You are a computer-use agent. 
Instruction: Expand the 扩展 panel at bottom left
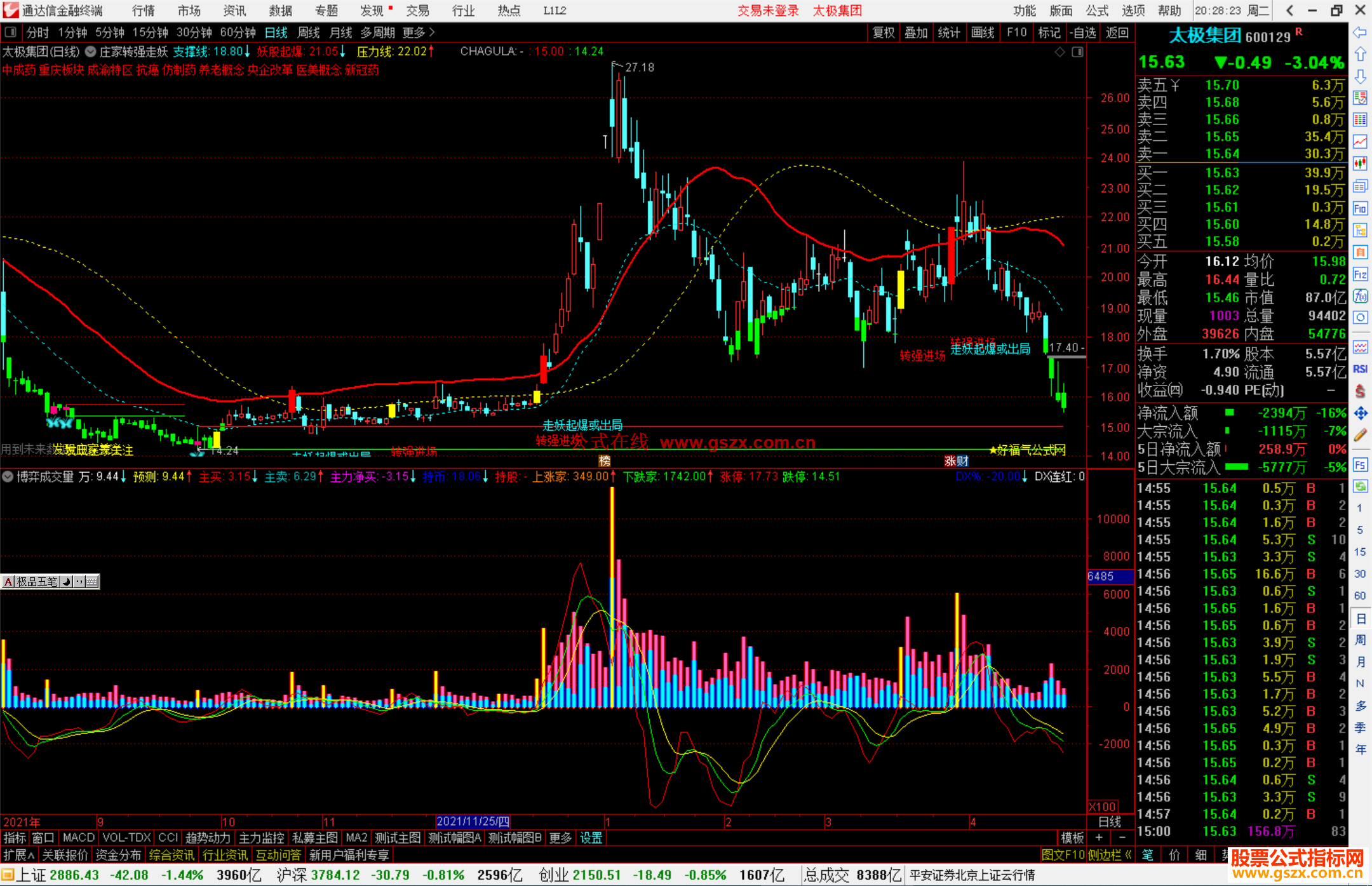coord(19,855)
